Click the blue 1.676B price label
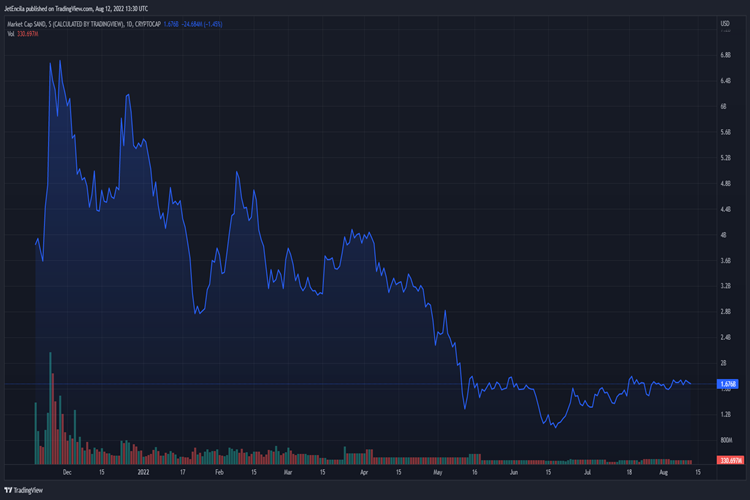Image resolution: width=750 pixels, height=500 pixels. click(727, 384)
